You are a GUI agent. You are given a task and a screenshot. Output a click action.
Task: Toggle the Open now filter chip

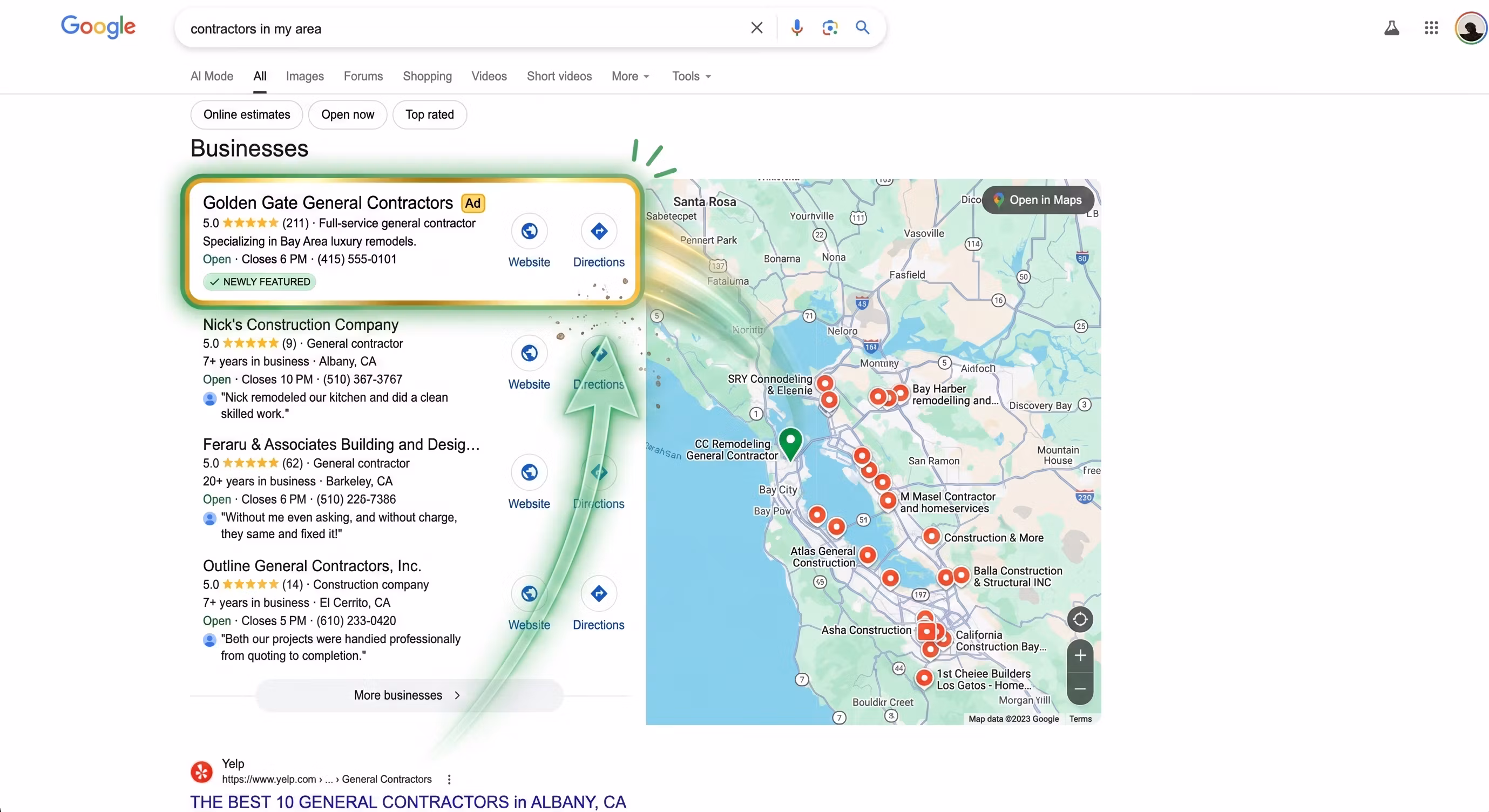tap(348, 114)
